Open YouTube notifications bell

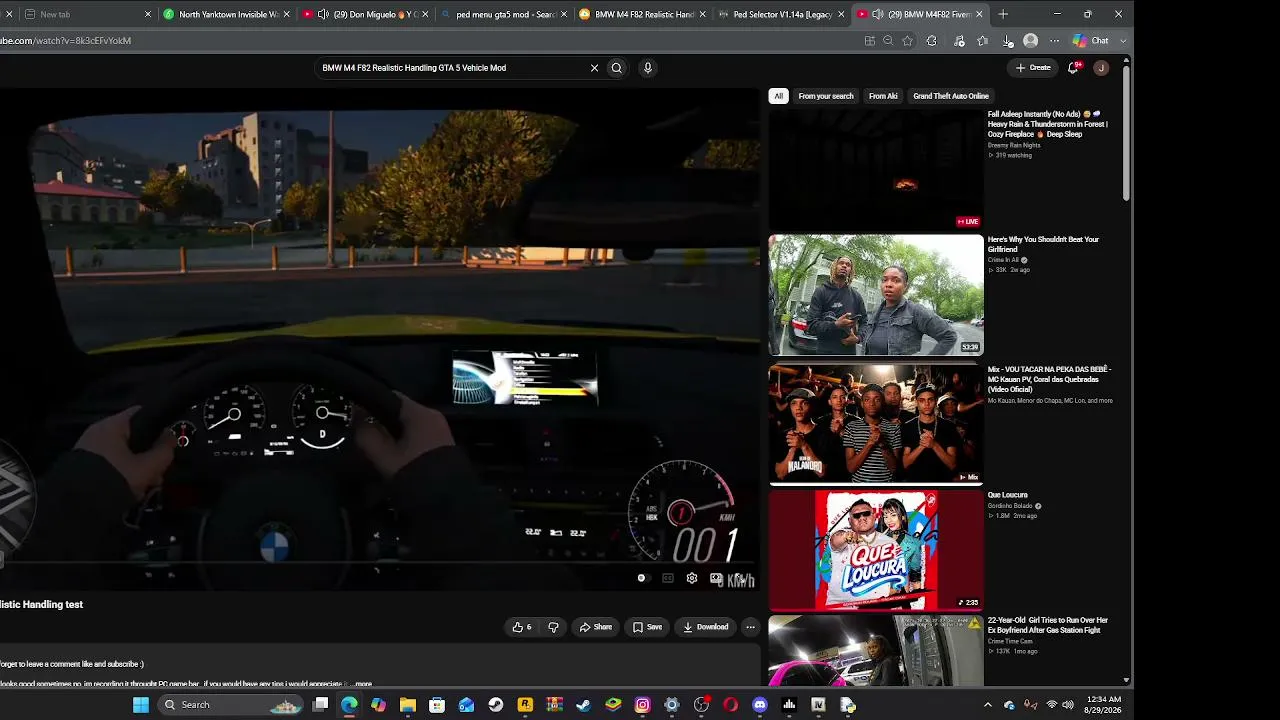click(x=1073, y=68)
